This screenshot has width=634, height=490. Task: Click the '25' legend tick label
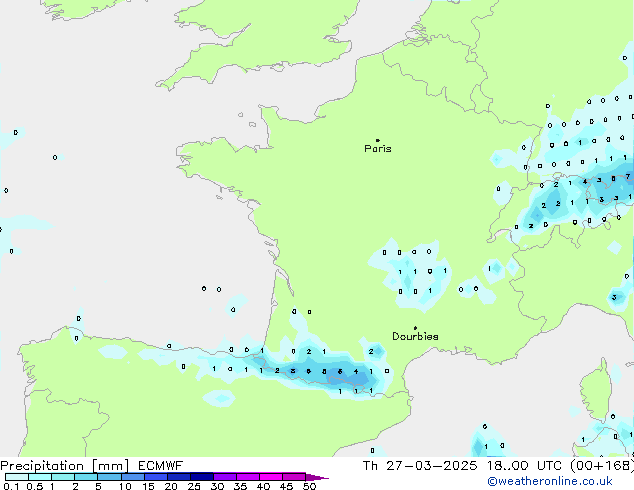[x=194, y=486]
